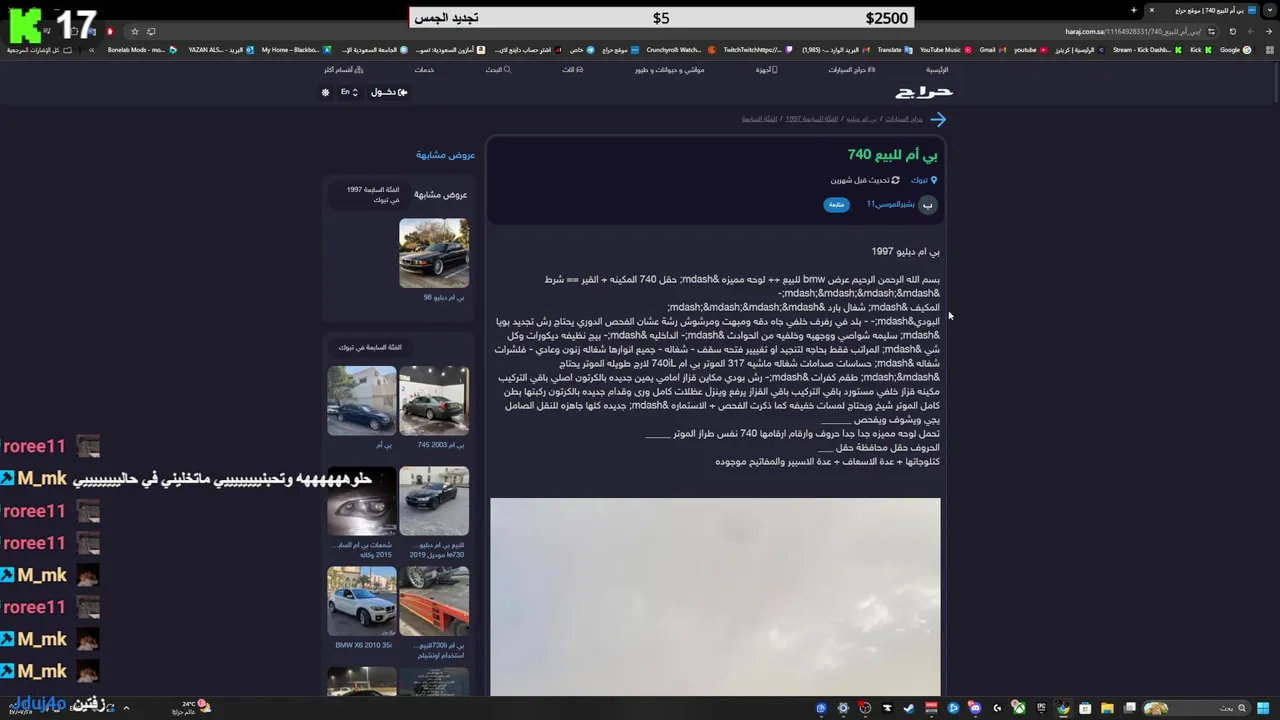Open the Haraj logo home link
Image resolution: width=1280 pixels, height=720 pixels.
click(924, 92)
